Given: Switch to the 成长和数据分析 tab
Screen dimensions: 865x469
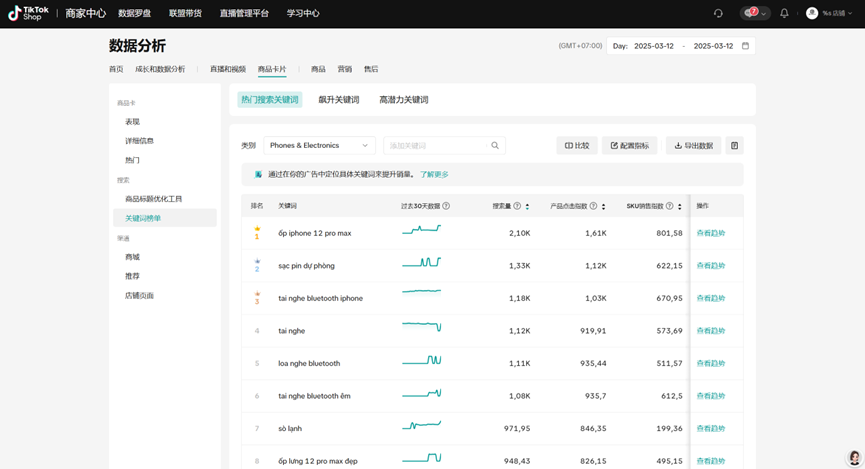Looking at the screenshot, I should (x=160, y=69).
